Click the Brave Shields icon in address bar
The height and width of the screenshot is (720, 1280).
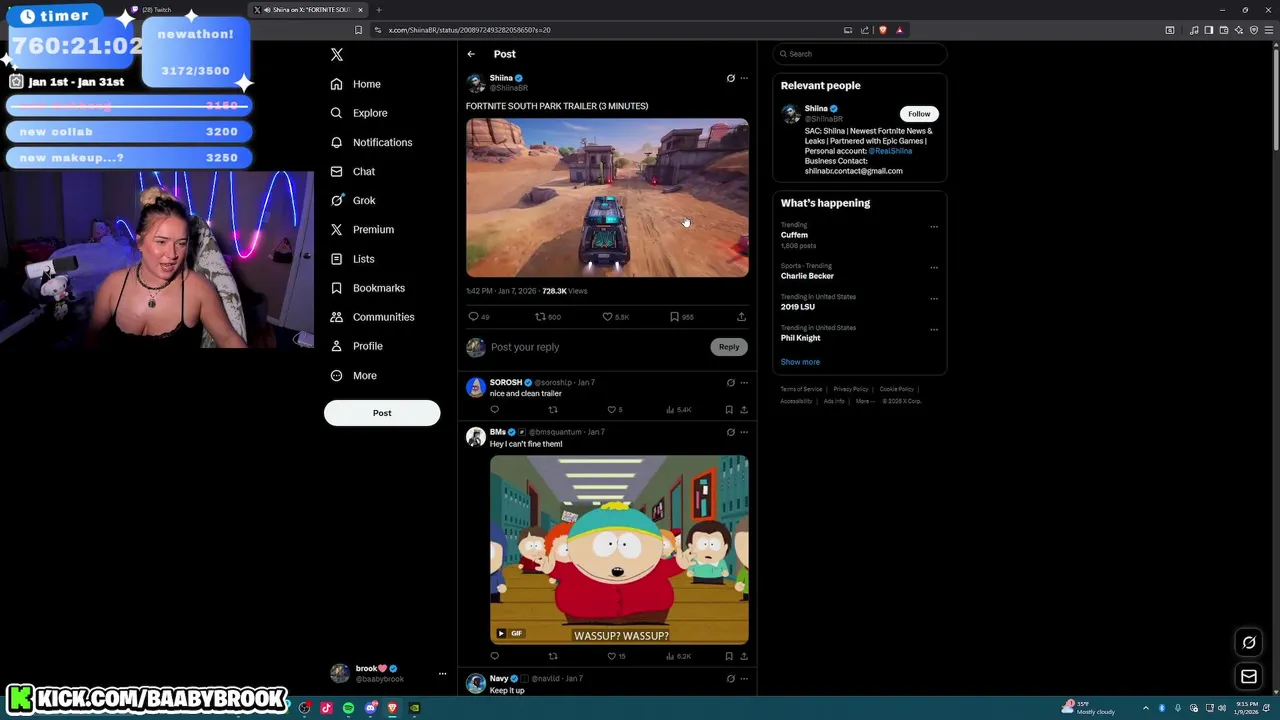[882, 30]
